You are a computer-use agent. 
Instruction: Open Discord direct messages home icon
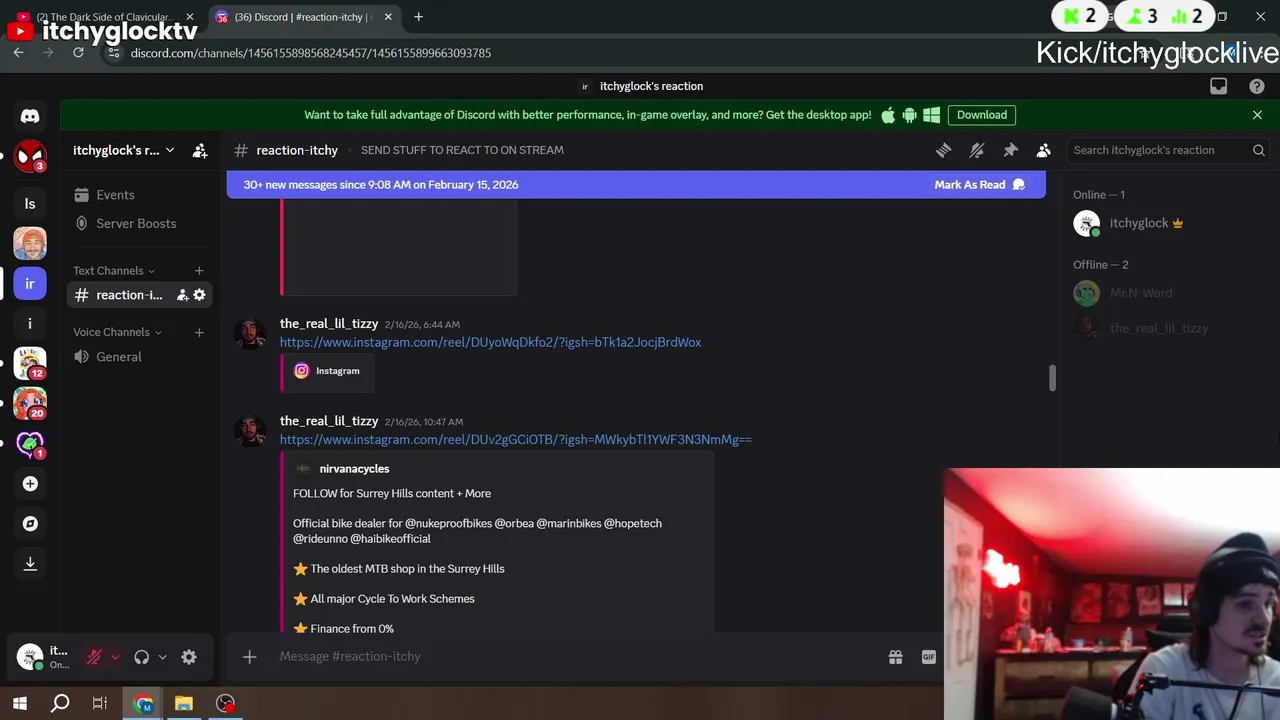click(30, 116)
